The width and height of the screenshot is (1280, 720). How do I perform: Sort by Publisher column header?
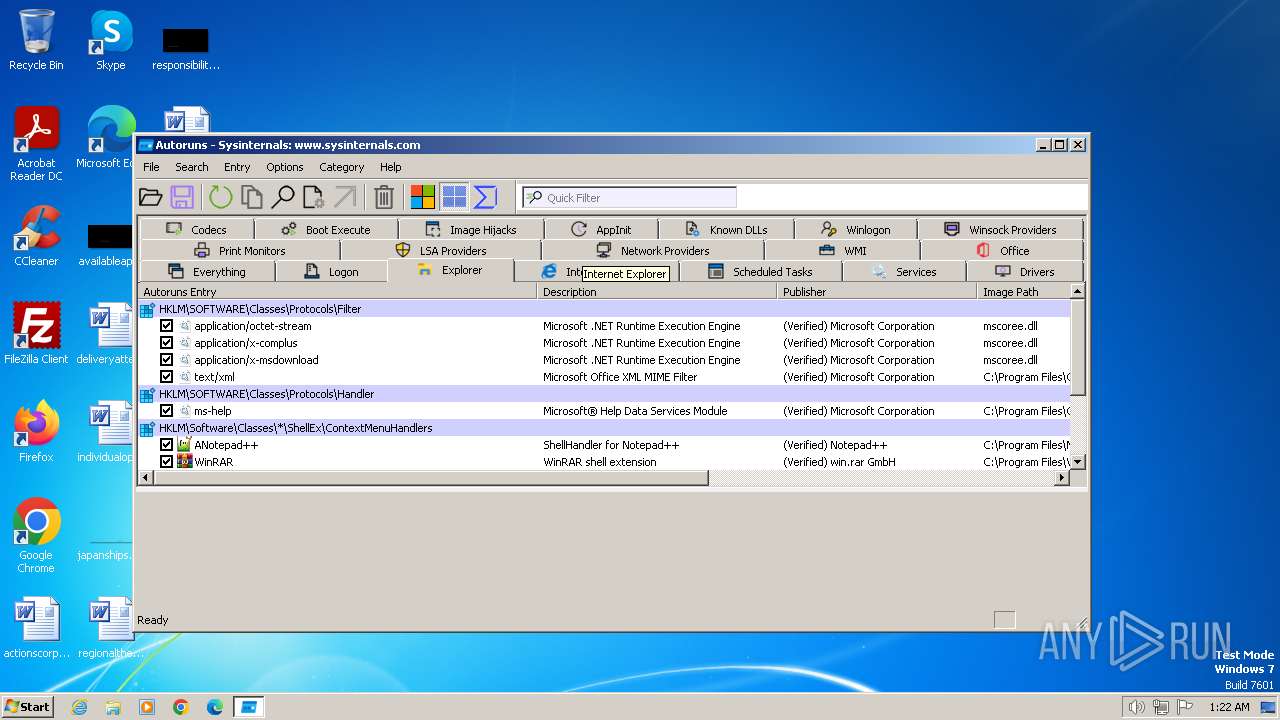pyautogui.click(x=877, y=292)
